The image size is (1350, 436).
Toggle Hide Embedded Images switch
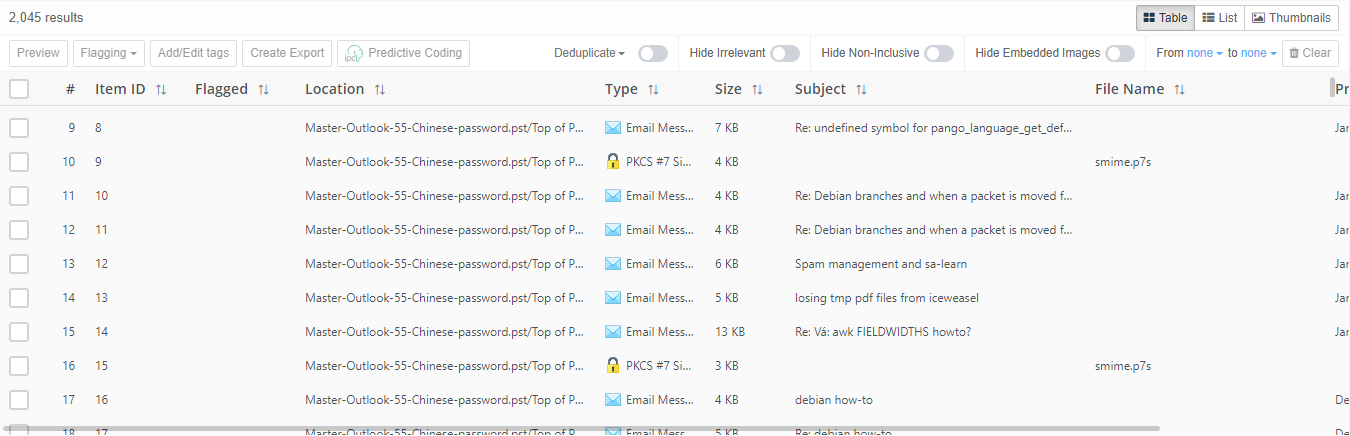(x=1119, y=53)
